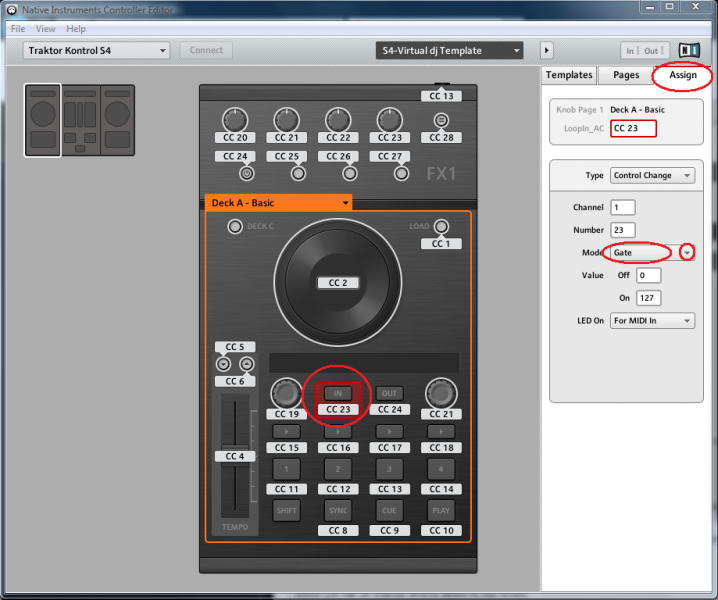This screenshot has height=600, width=718.
Task: Switch to the Pages tab
Action: [626, 75]
